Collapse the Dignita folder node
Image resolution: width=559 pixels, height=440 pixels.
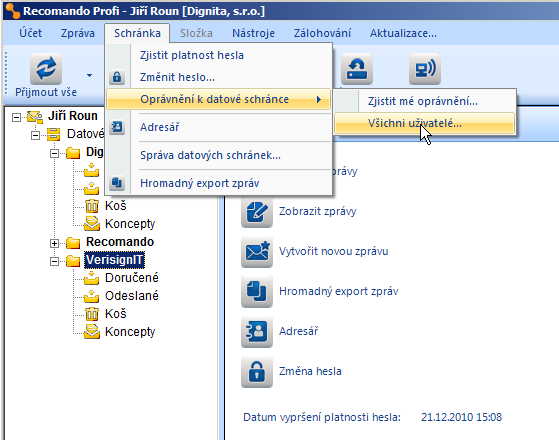pos(54,153)
